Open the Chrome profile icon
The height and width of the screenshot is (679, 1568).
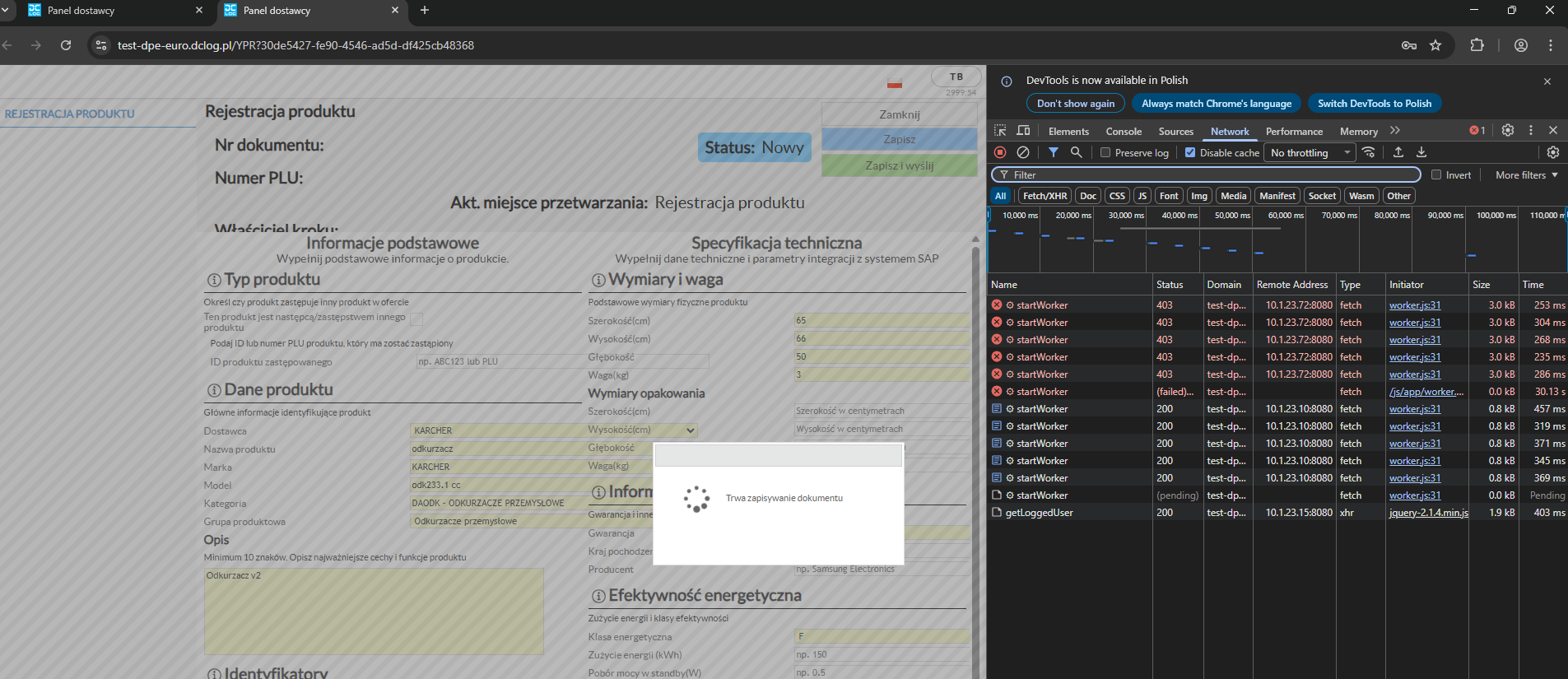pos(1521,45)
